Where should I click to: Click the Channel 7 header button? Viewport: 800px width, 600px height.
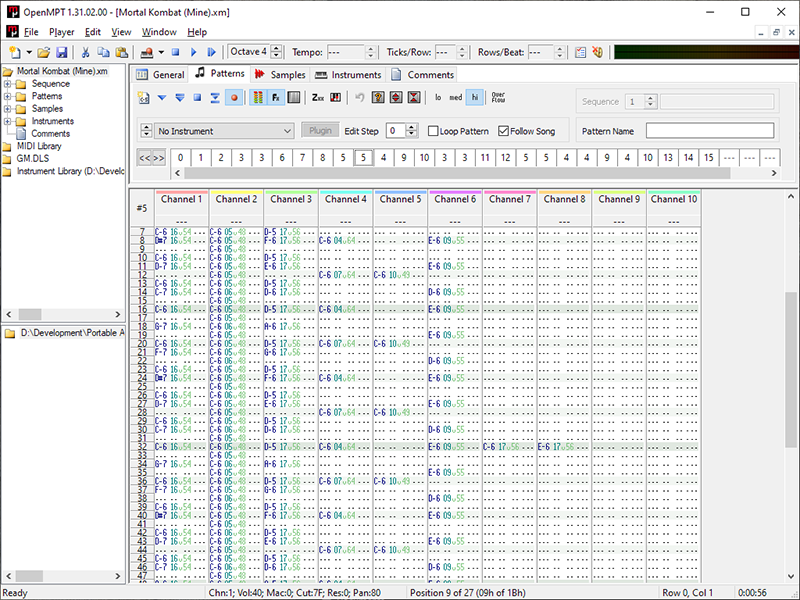(x=510, y=199)
